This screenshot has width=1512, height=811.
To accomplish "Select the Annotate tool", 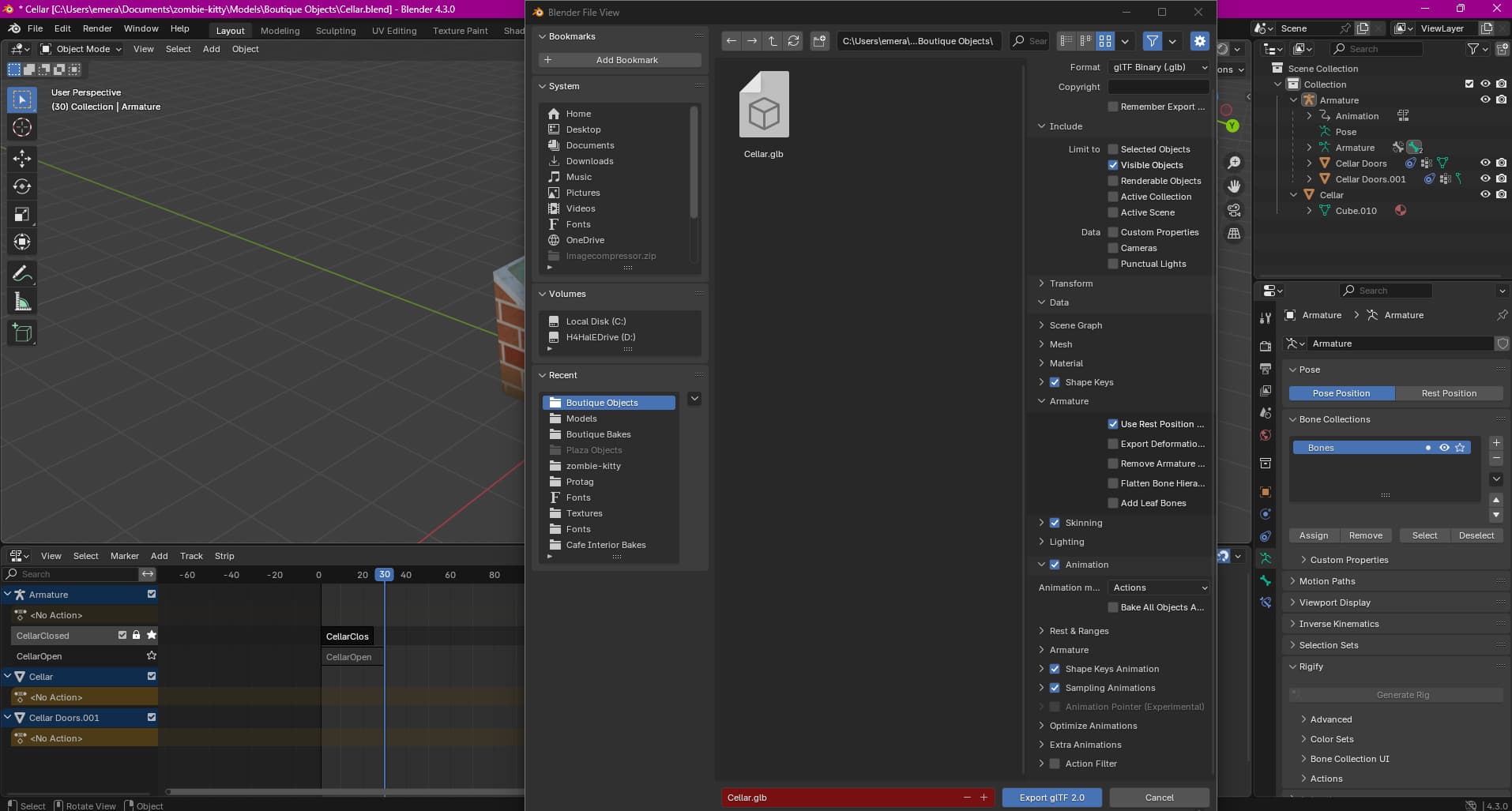I will (22, 272).
